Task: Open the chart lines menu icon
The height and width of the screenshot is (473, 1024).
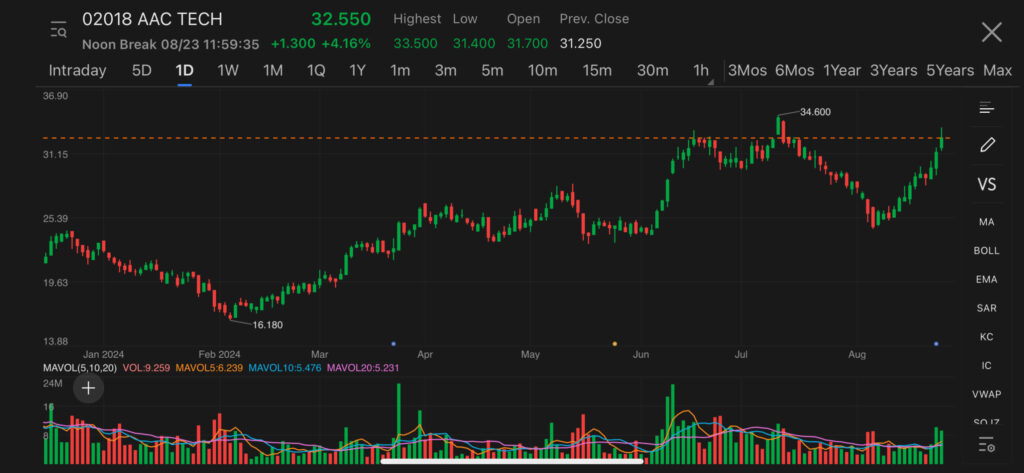Action: (987, 108)
